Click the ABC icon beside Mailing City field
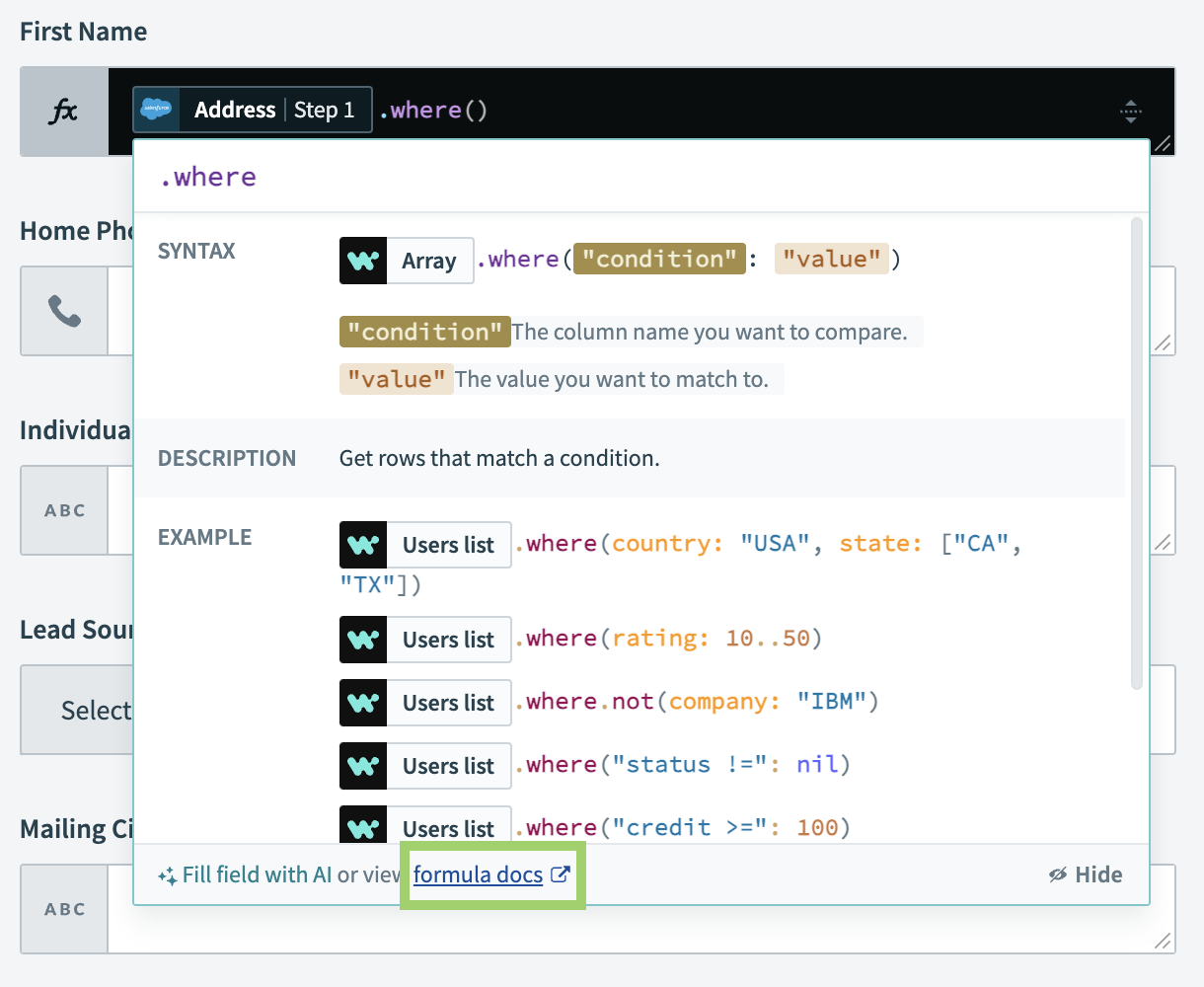1204x987 pixels. point(63,909)
